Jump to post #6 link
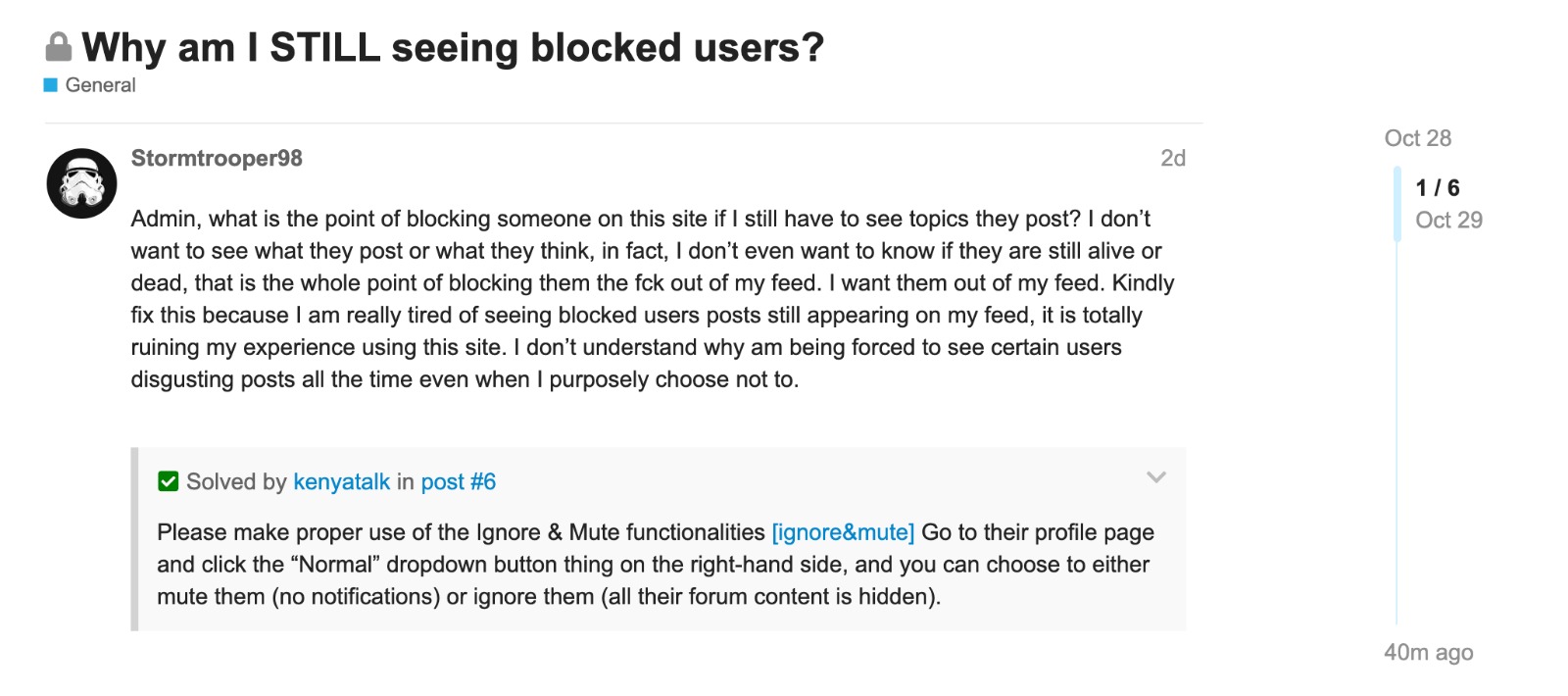The height and width of the screenshot is (696, 1568). 459,481
